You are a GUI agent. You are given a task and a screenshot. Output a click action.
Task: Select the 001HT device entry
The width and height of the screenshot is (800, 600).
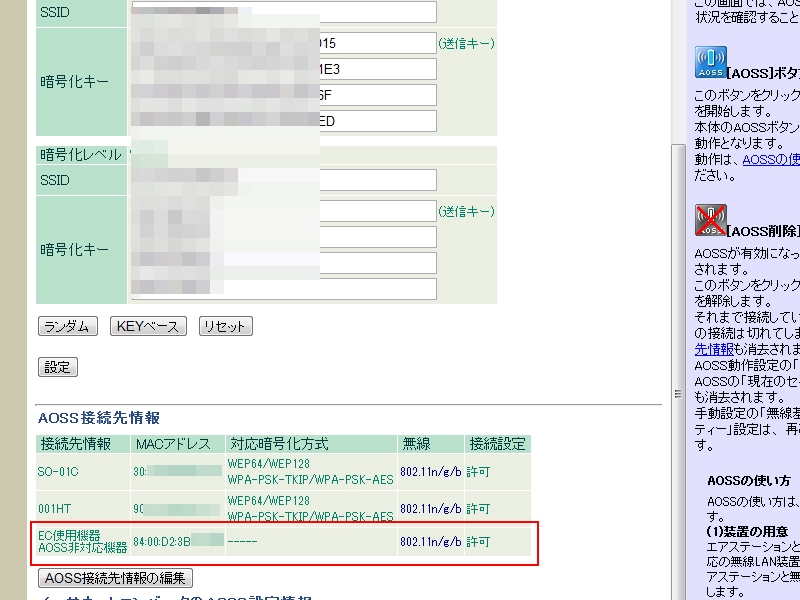tap(55, 509)
